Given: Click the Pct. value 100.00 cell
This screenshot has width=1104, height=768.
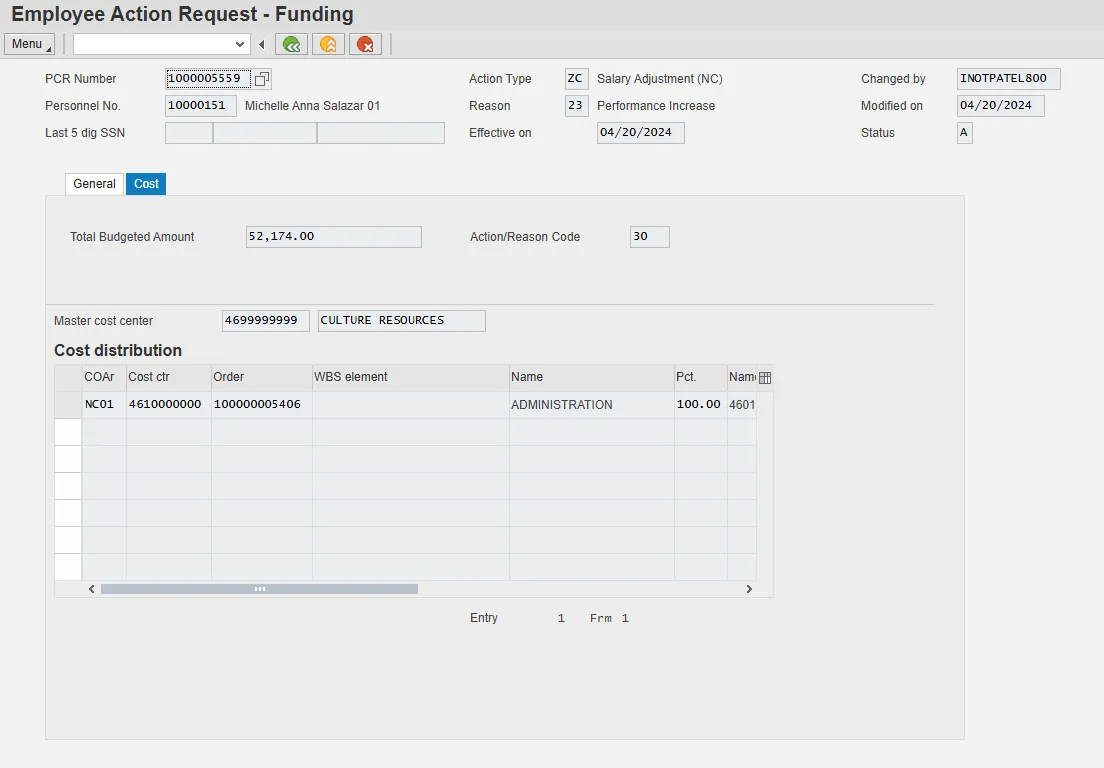Looking at the screenshot, I should tap(699, 405).
